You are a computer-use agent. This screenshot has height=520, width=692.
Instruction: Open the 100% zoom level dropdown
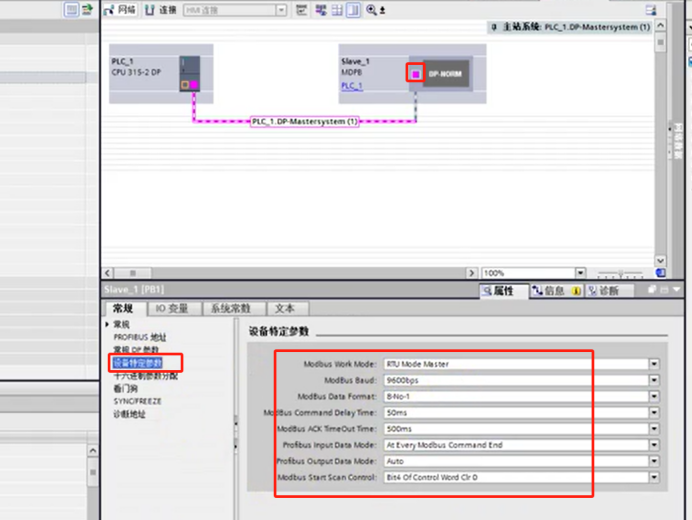tap(580, 273)
